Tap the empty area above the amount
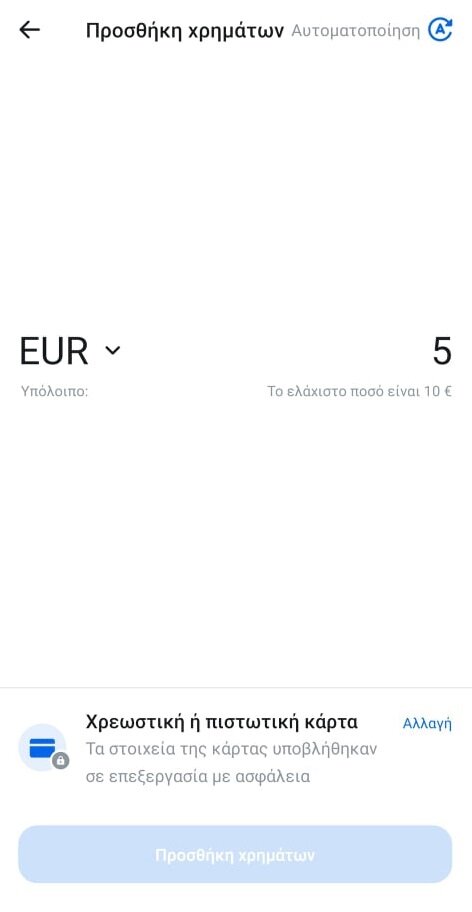Screen dimensions: 472x912 [x=236, y=186]
